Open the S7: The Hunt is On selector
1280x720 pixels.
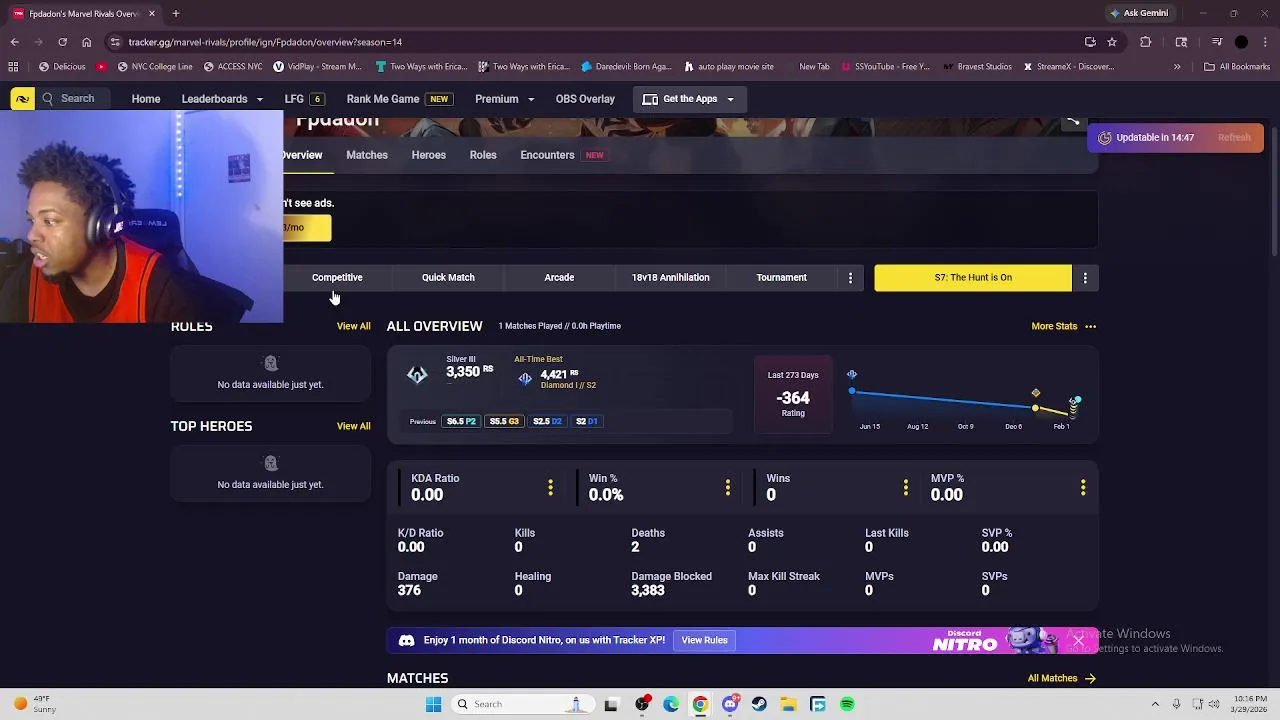pos(973,277)
